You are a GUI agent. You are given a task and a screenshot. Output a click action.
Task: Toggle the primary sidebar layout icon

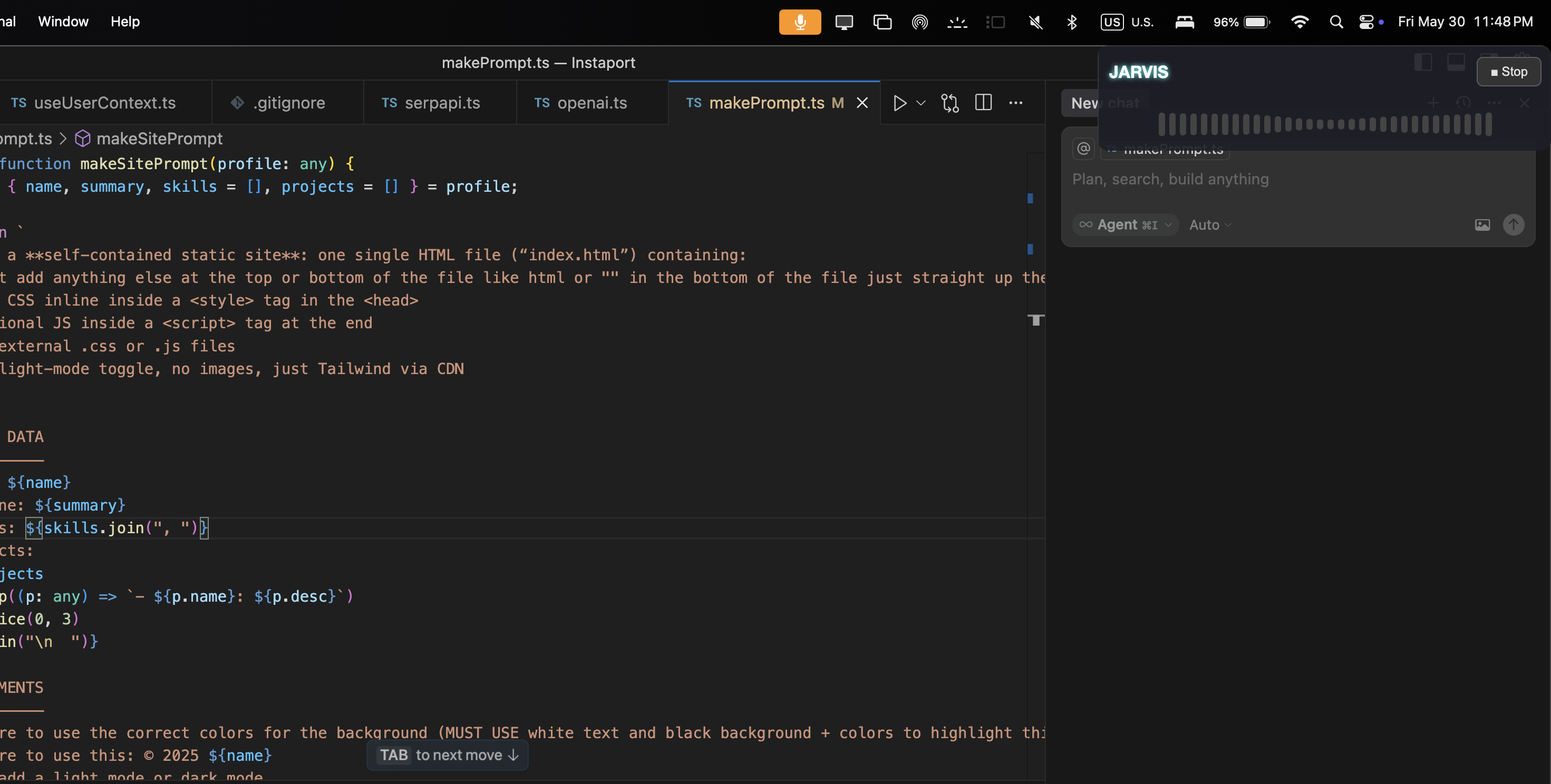(x=1423, y=62)
